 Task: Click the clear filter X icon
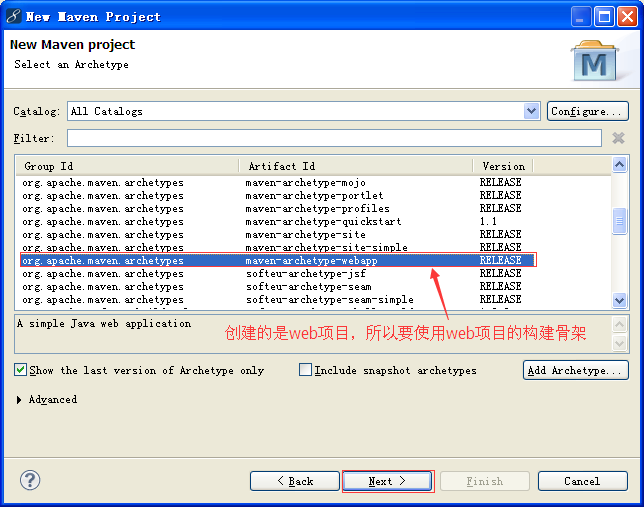(x=618, y=138)
